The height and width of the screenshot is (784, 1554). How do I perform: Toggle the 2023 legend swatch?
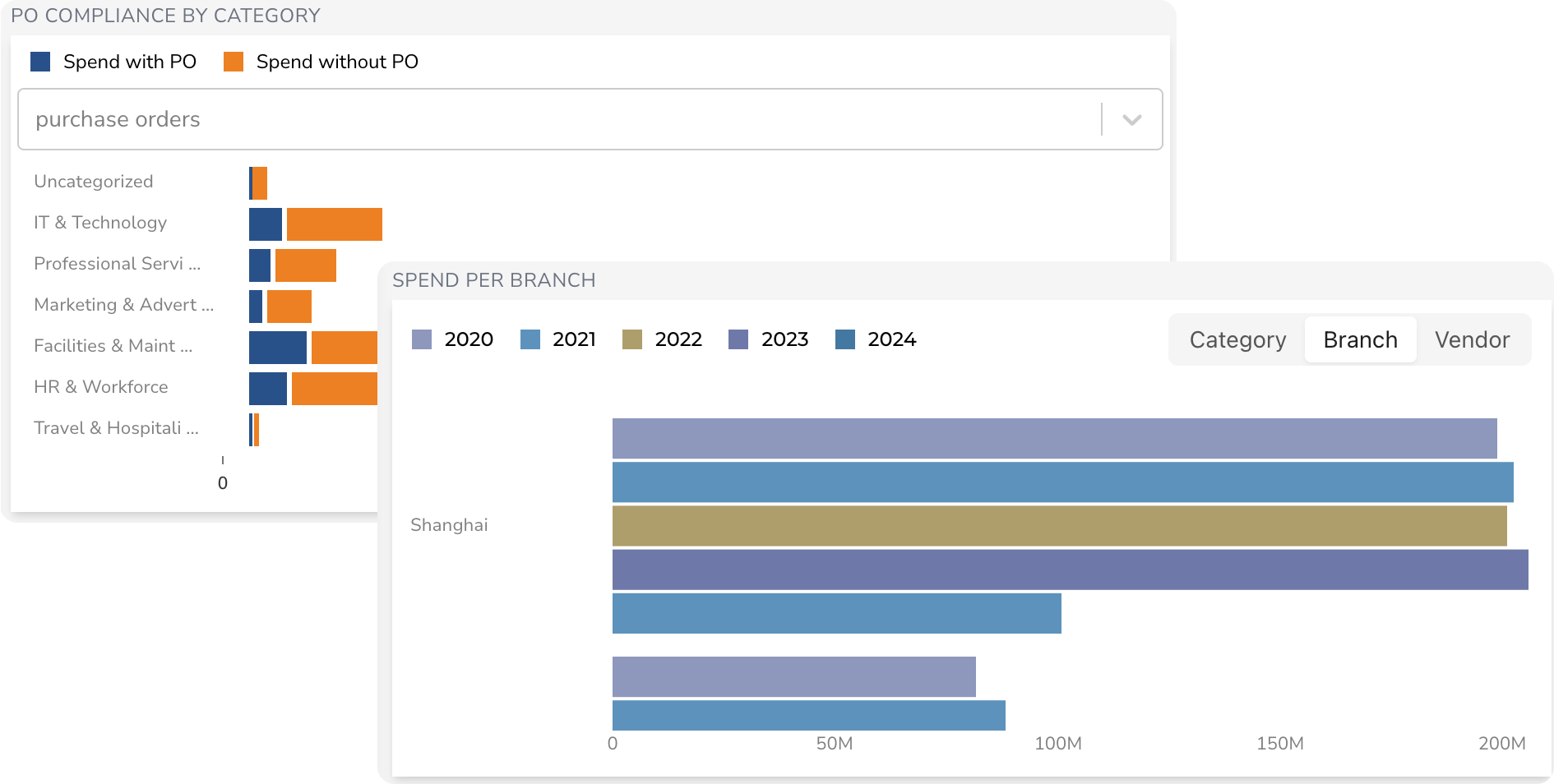738,339
